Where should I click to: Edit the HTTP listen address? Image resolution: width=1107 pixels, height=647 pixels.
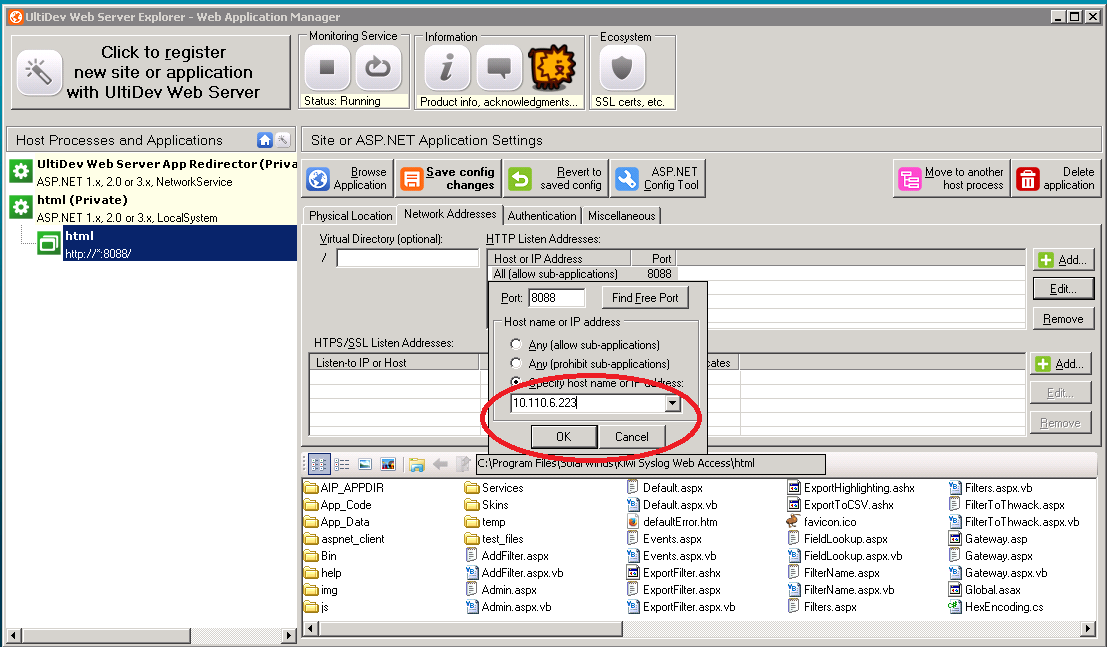tap(1063, 289)
